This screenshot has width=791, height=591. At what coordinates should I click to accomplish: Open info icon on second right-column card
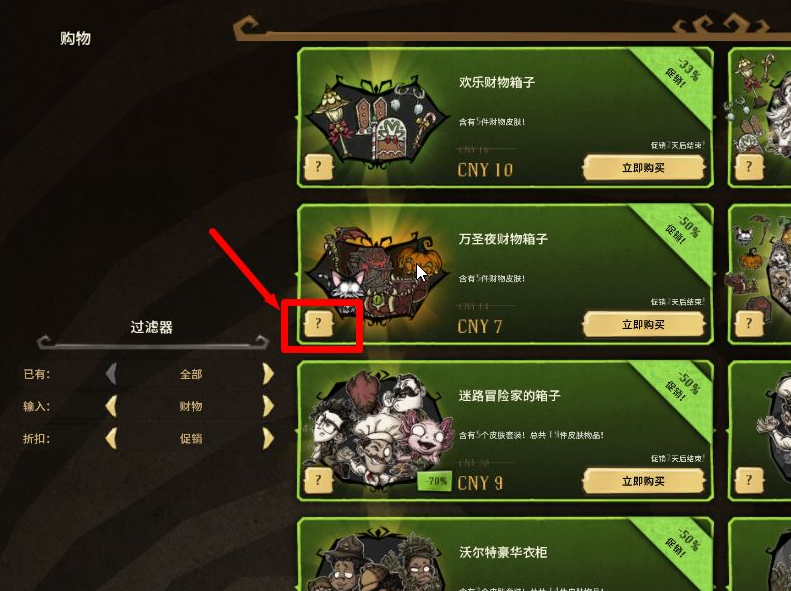(749, 323)
